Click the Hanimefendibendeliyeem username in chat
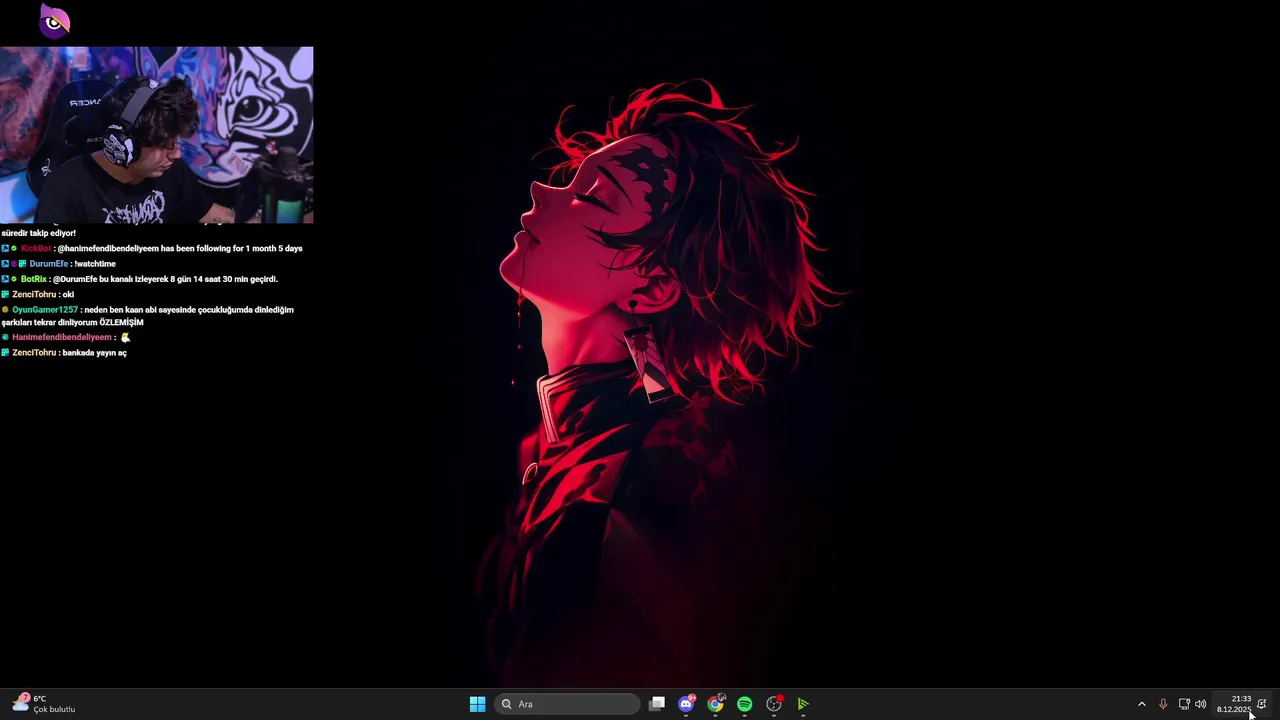Screen dimensions: 1280x720 point(62,337)
